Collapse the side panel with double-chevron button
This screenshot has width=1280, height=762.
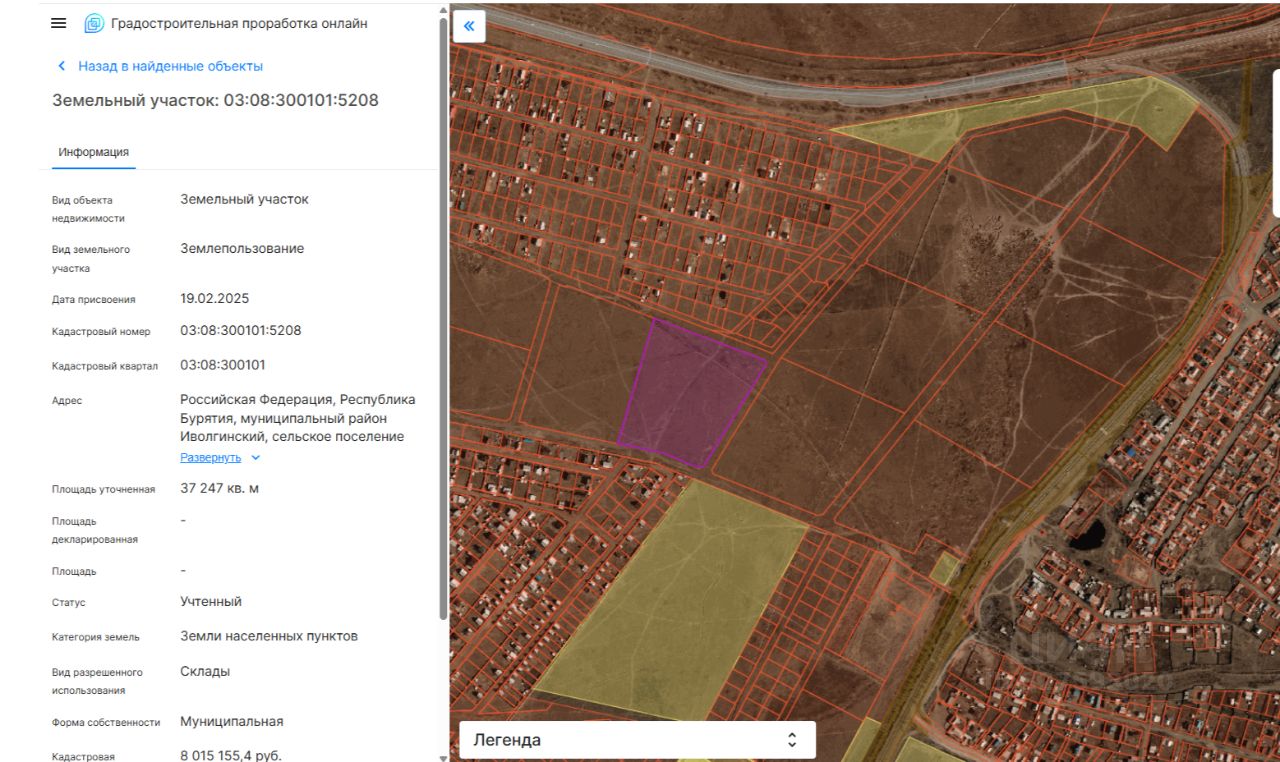click(469, 26)
